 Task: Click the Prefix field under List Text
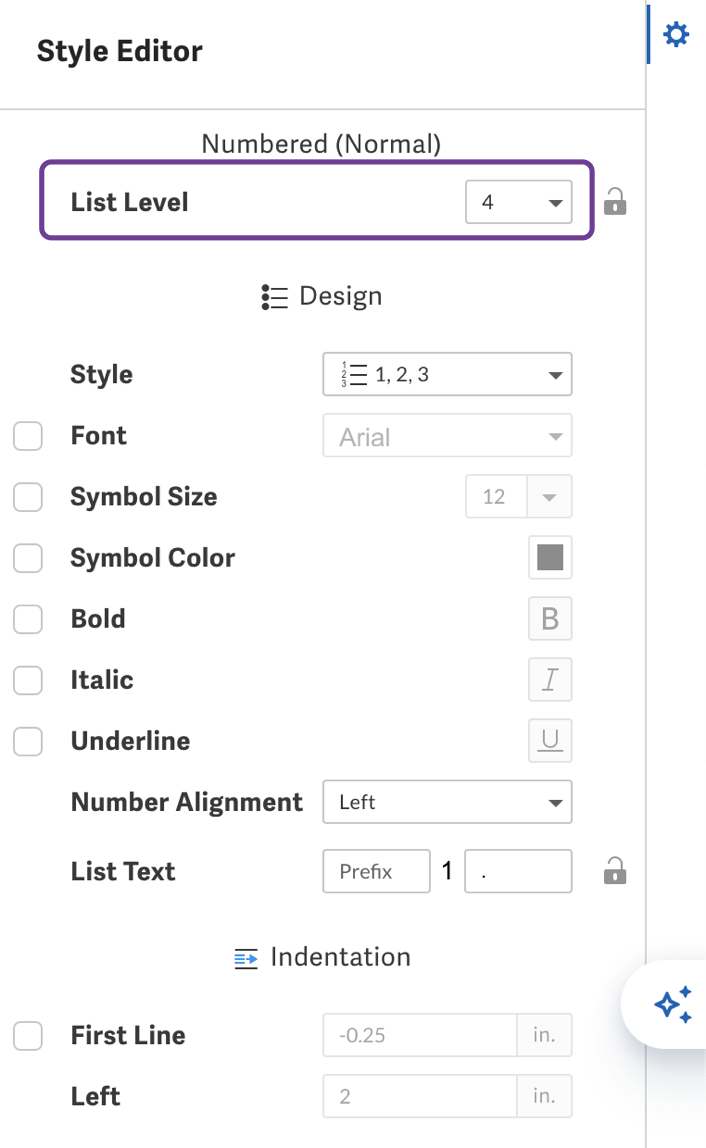pyautogui.click(x=376, y=871)
